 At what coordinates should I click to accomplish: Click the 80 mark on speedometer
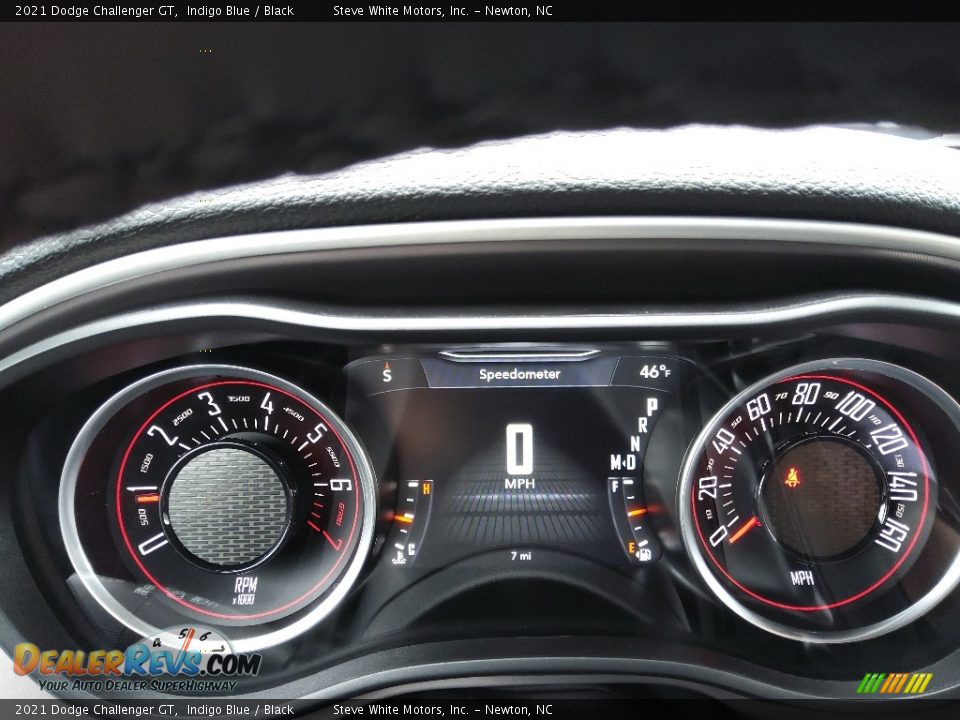(x=805, y=394)
